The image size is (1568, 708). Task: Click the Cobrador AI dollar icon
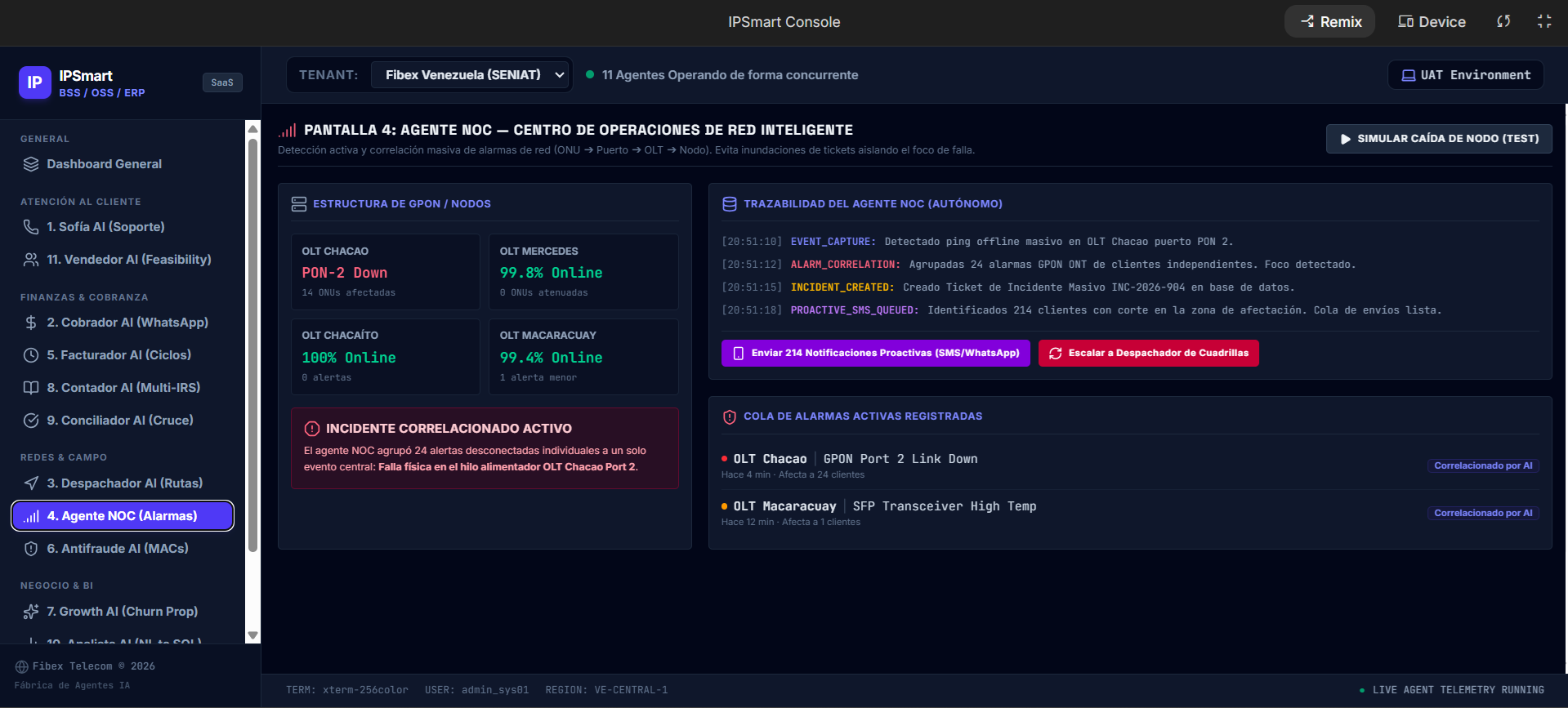(31, 323)
